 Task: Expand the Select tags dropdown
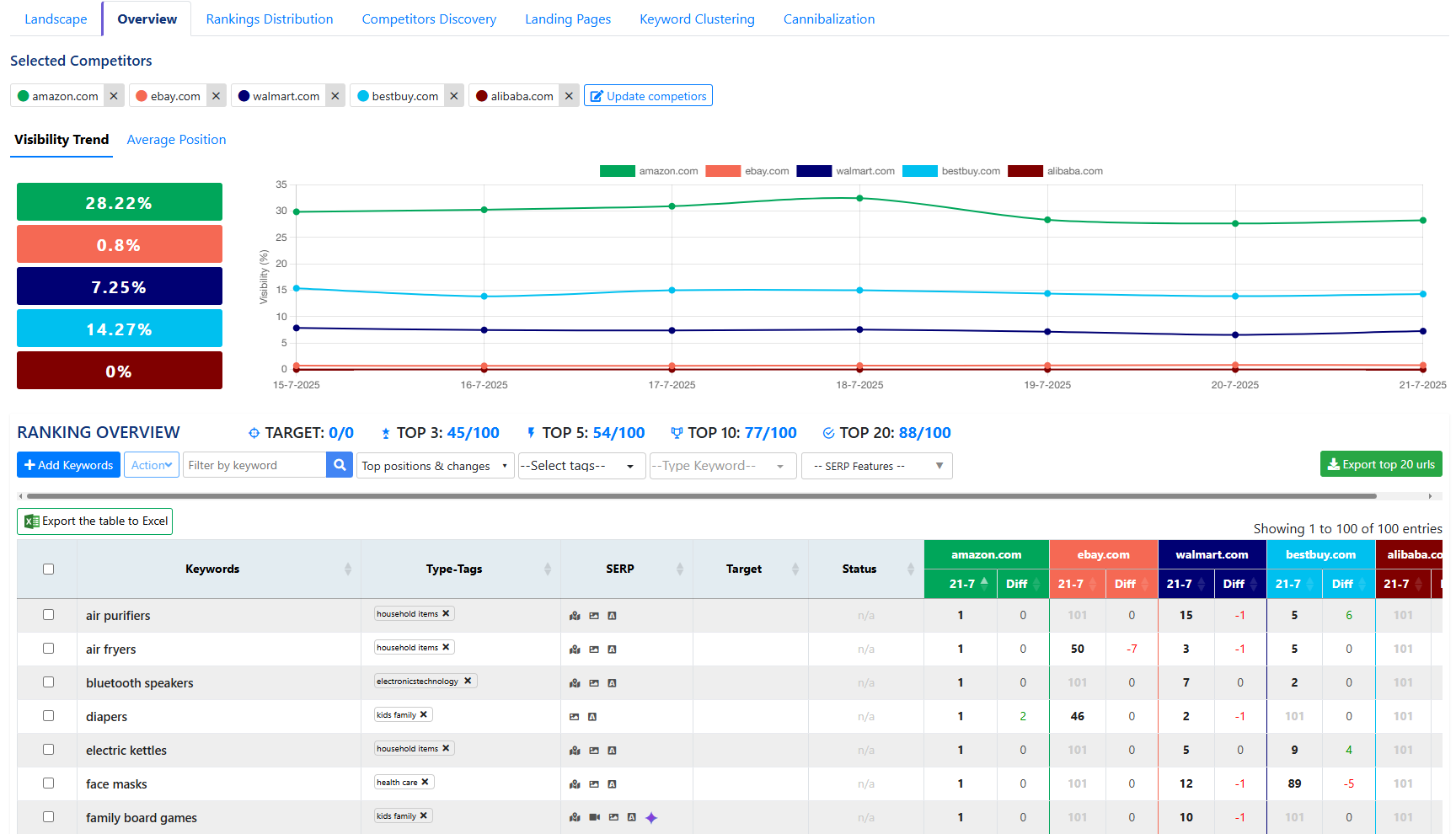[581, 466]
